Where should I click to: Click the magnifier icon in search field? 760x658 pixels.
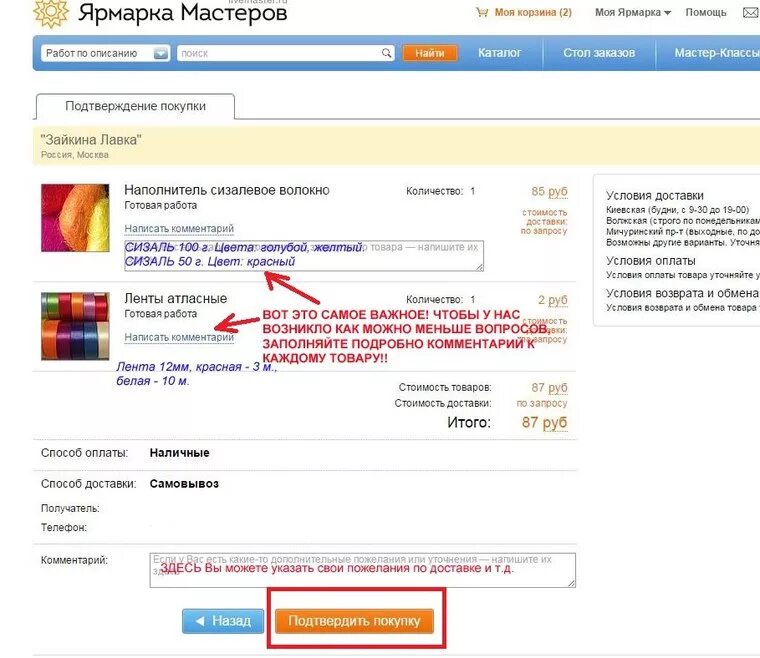click(386, 53)
